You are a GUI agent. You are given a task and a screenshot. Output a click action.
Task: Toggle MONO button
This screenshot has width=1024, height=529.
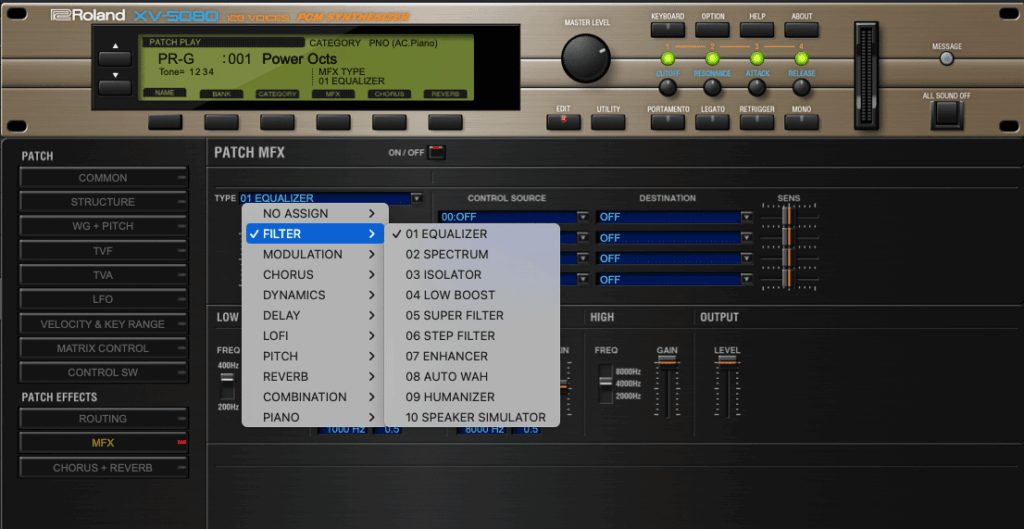coord(801,122)
